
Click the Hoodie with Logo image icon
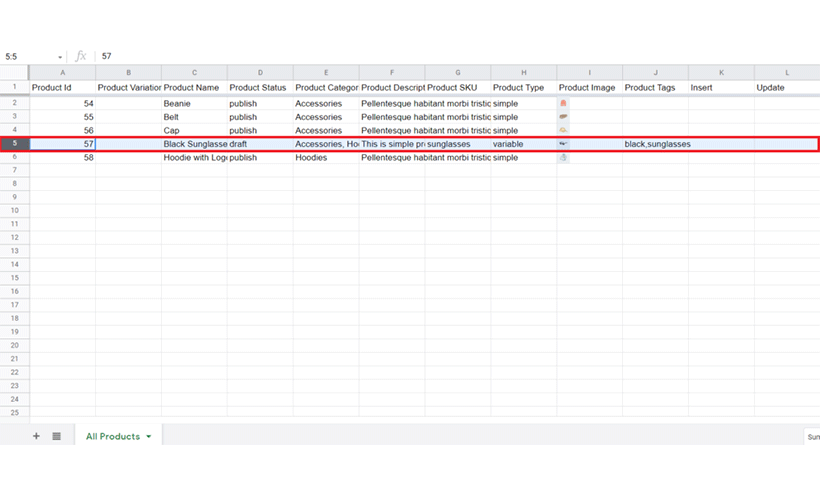click(x=564, y=157)
